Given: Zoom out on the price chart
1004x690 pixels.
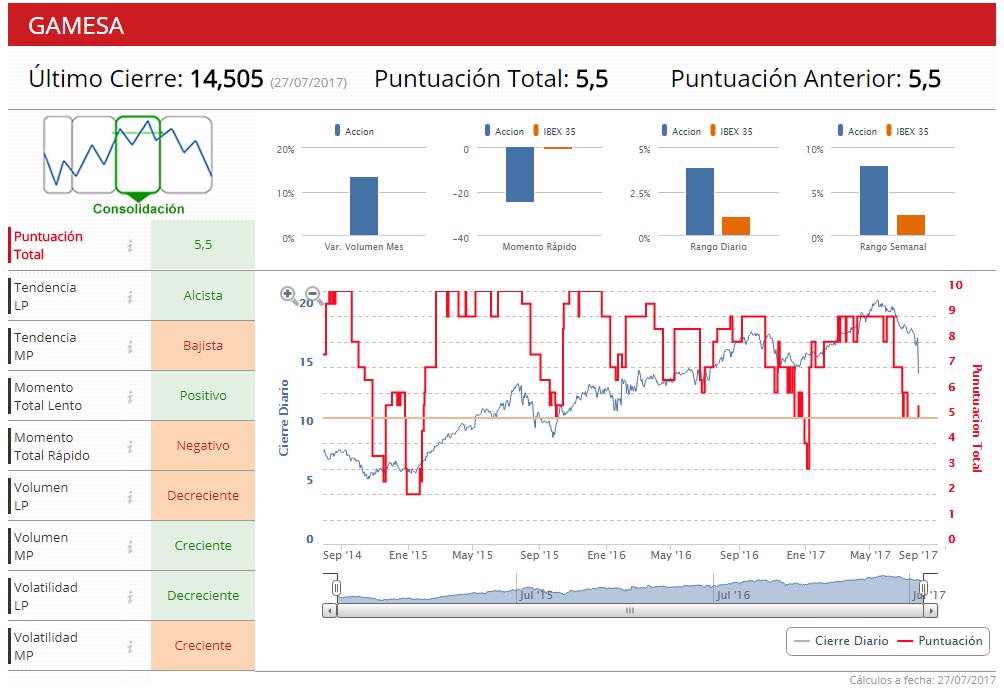Looking at the screenshot, I should [x=313, y=294].
